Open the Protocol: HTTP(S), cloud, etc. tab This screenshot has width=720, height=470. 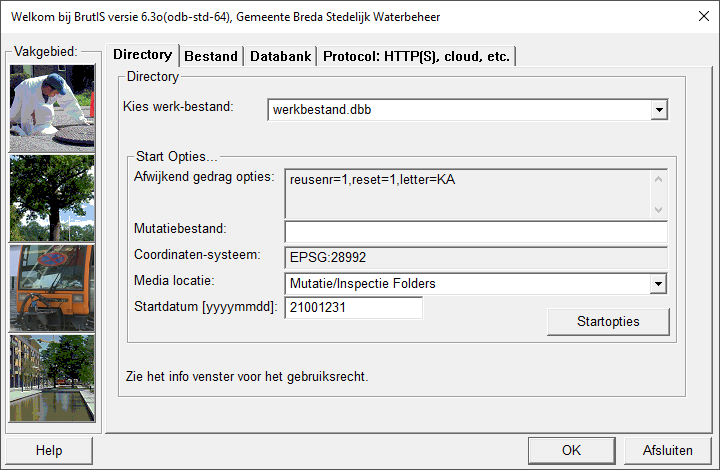pyautogui.click(x=416, y=56)
